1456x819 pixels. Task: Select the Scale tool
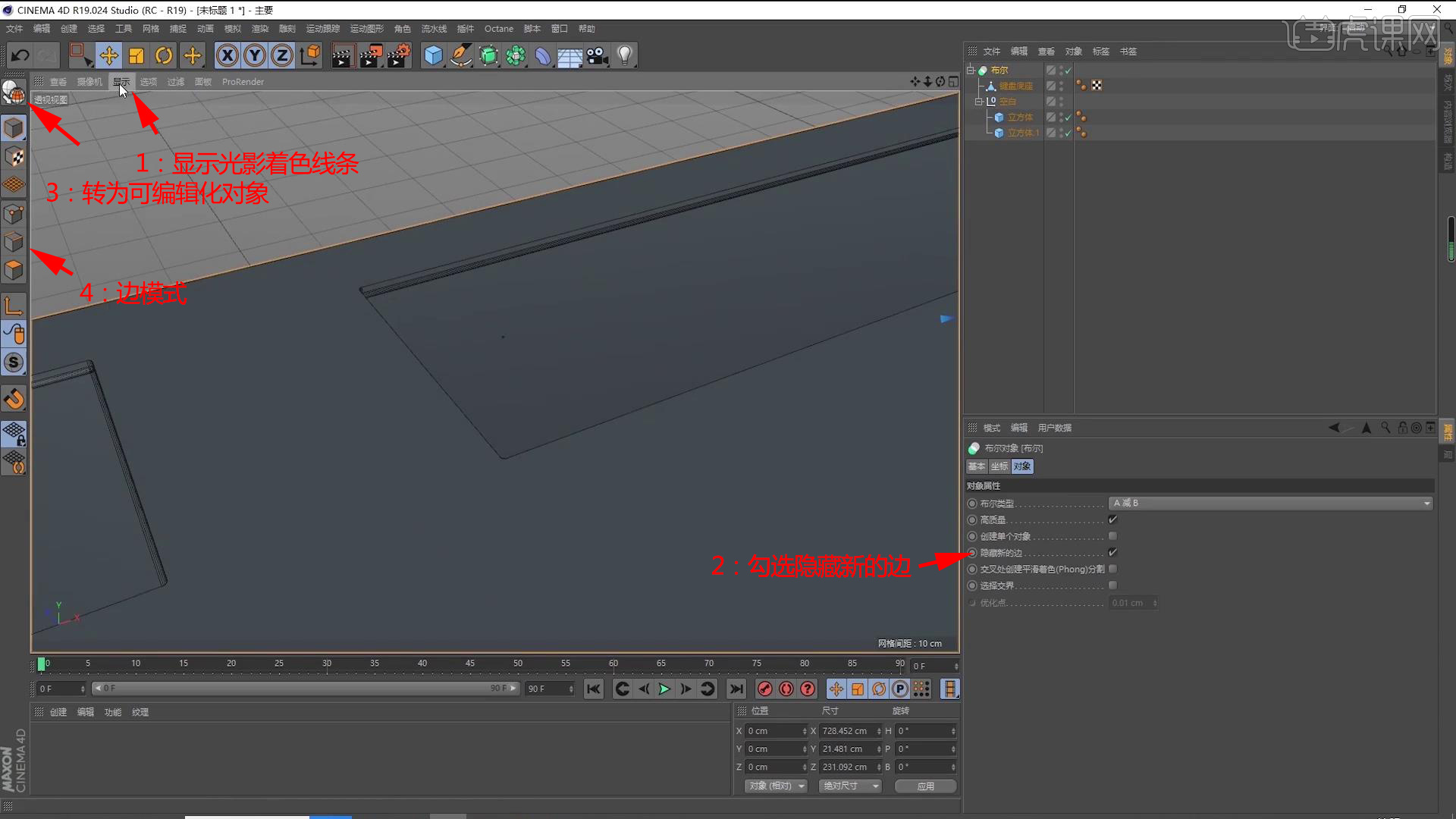tap(136, 55)
